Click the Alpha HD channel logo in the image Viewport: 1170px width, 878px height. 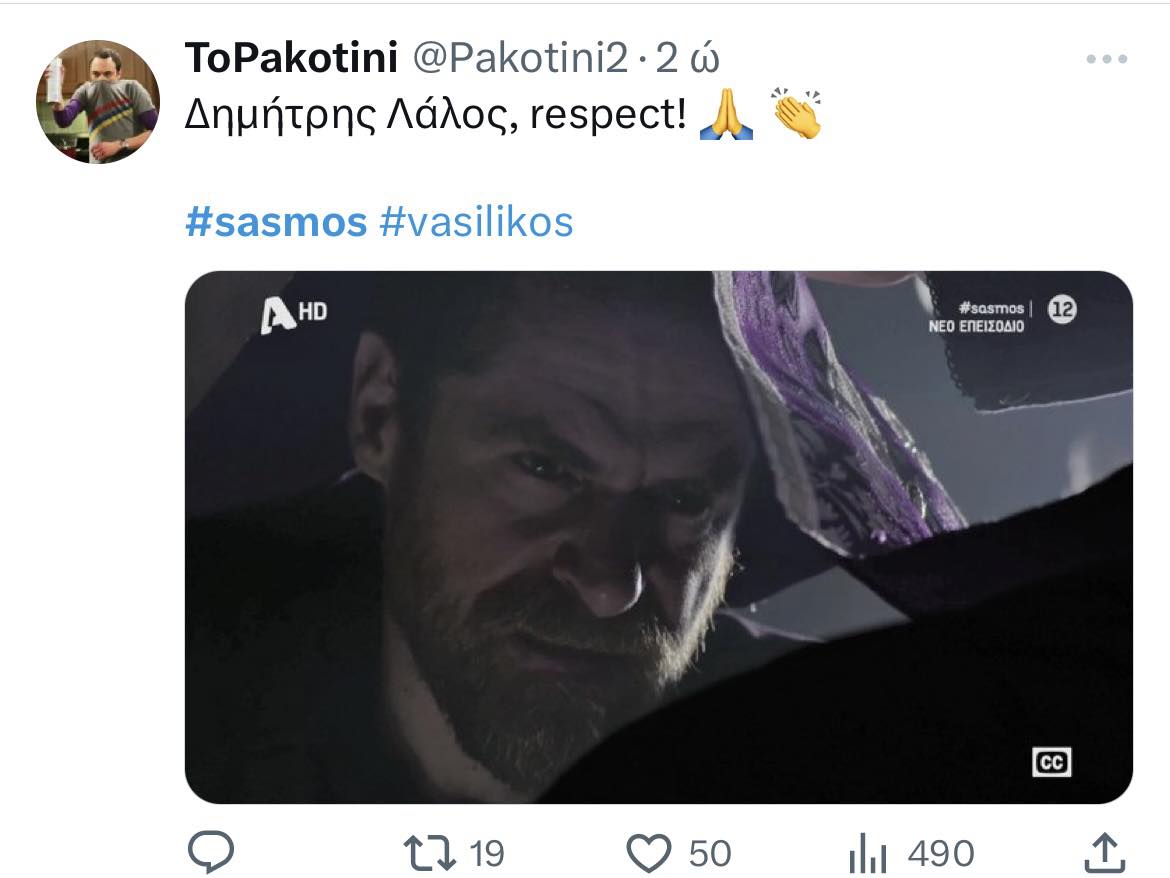point(293,314)
